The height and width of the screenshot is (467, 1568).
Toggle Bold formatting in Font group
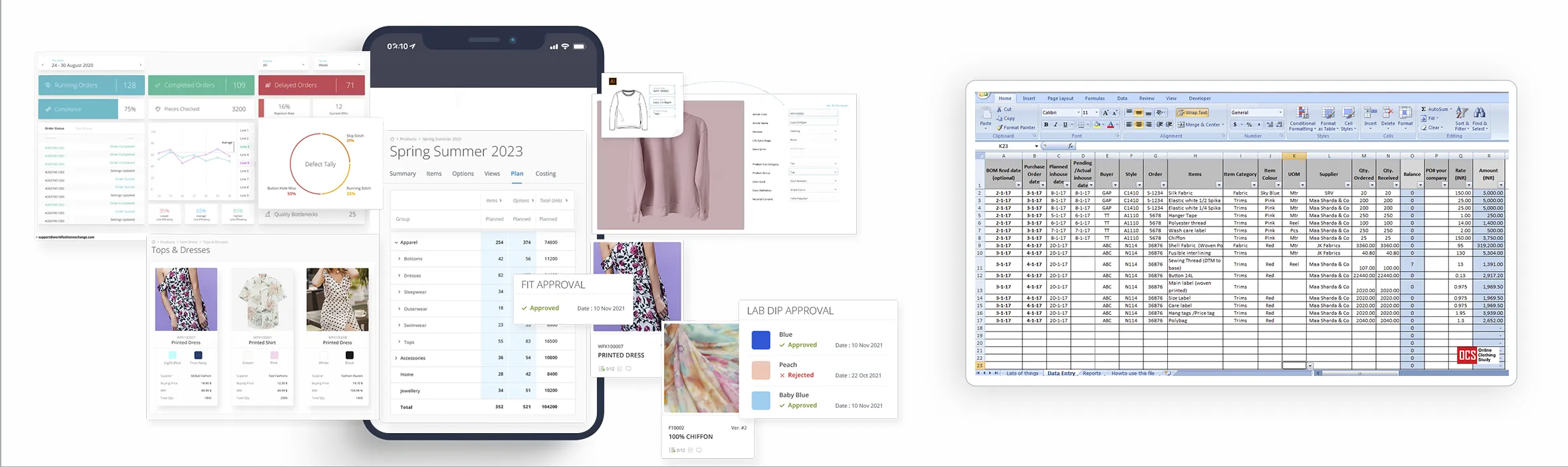pyautogui.click(x=1046, y=125)
